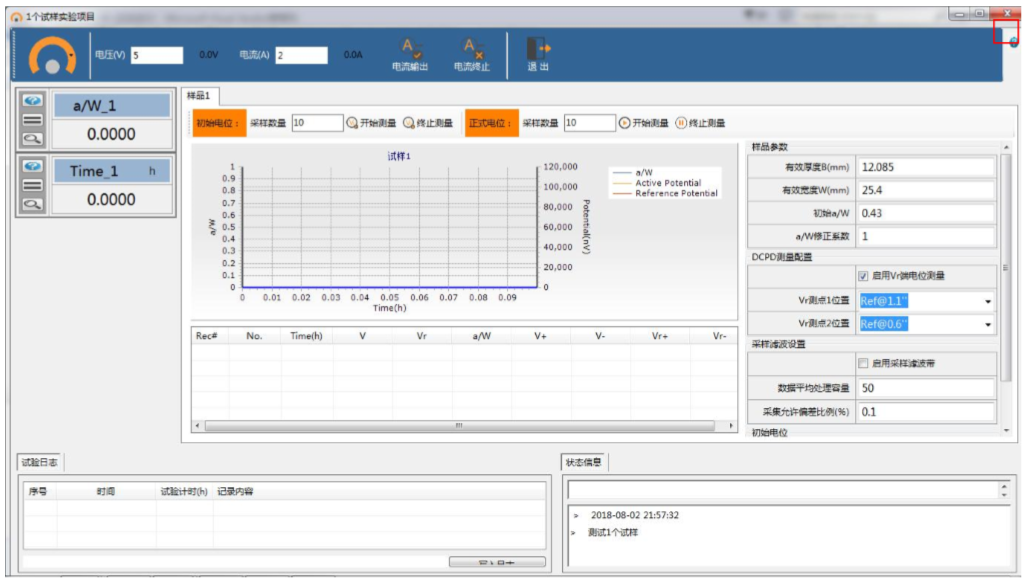Select the 状态信息 tab
1032x587 pixels.
tap(585, 462)
